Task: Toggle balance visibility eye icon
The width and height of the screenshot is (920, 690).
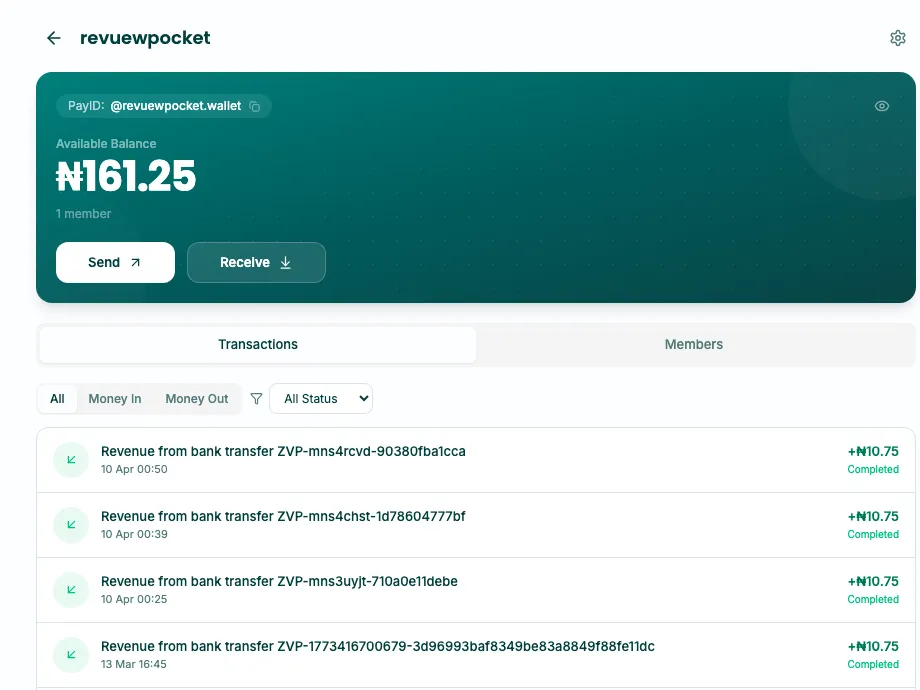Action: point(881,106)
